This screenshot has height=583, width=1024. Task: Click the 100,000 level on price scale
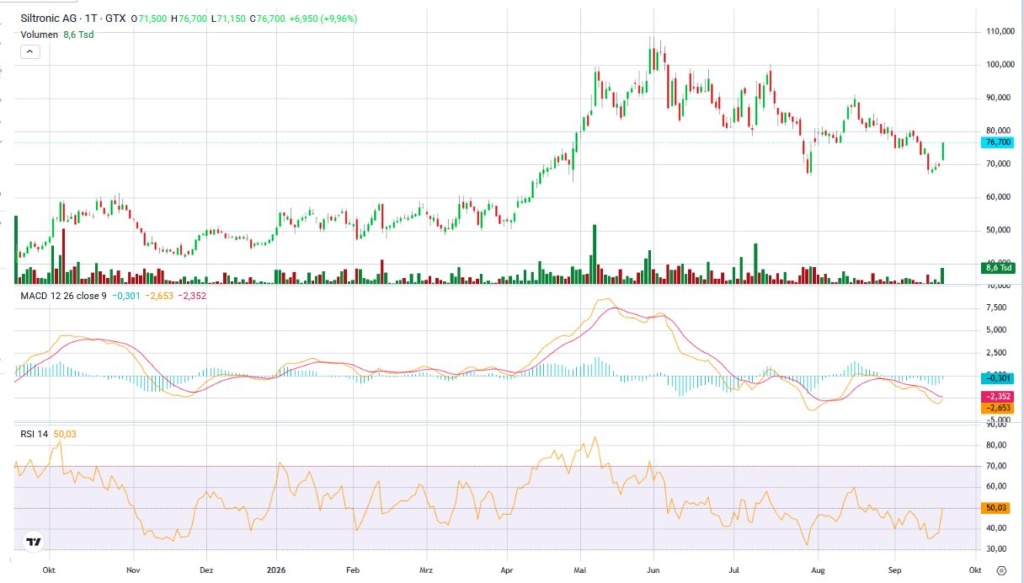[x=1000, y=65]
